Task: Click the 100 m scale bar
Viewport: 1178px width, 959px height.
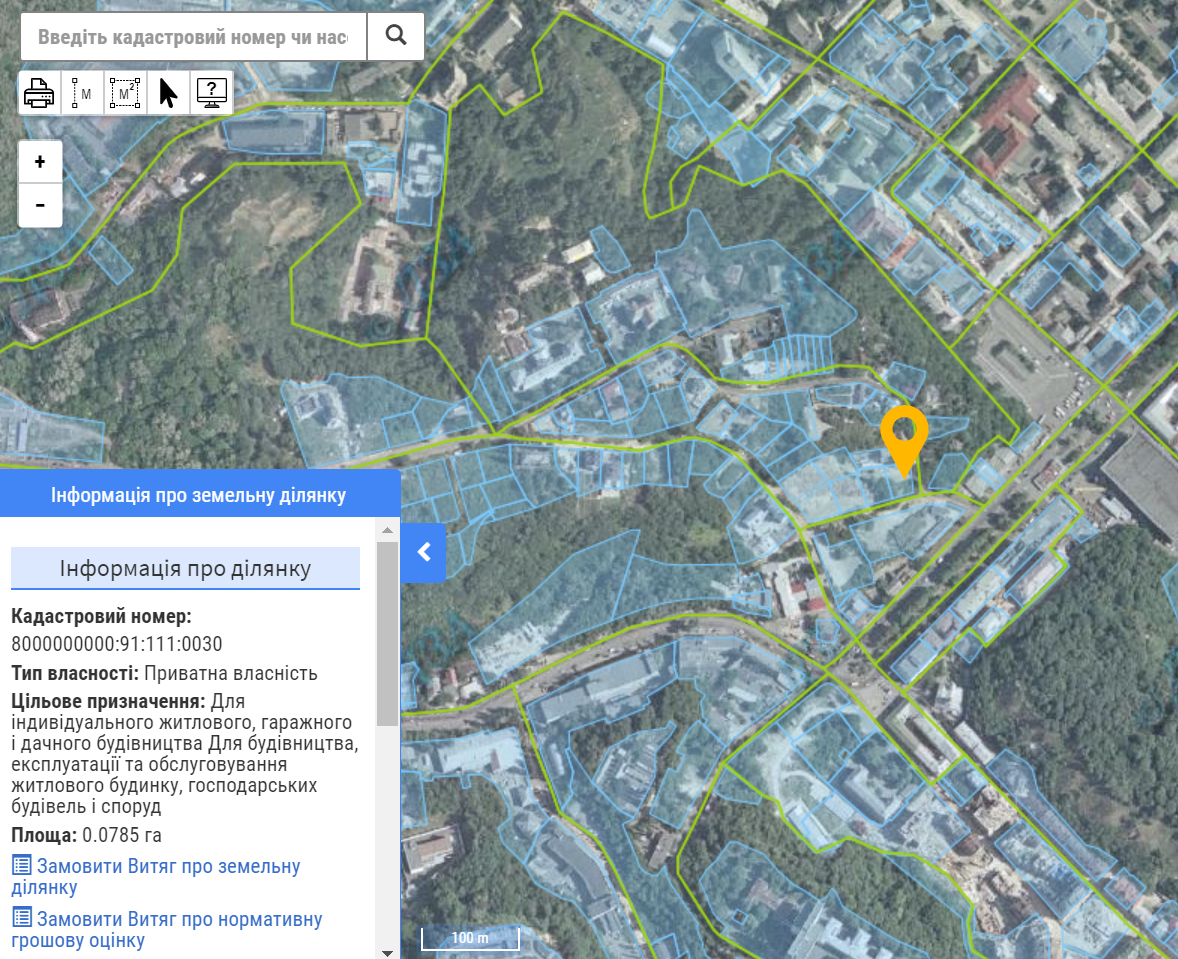Action: click(470, 939)
